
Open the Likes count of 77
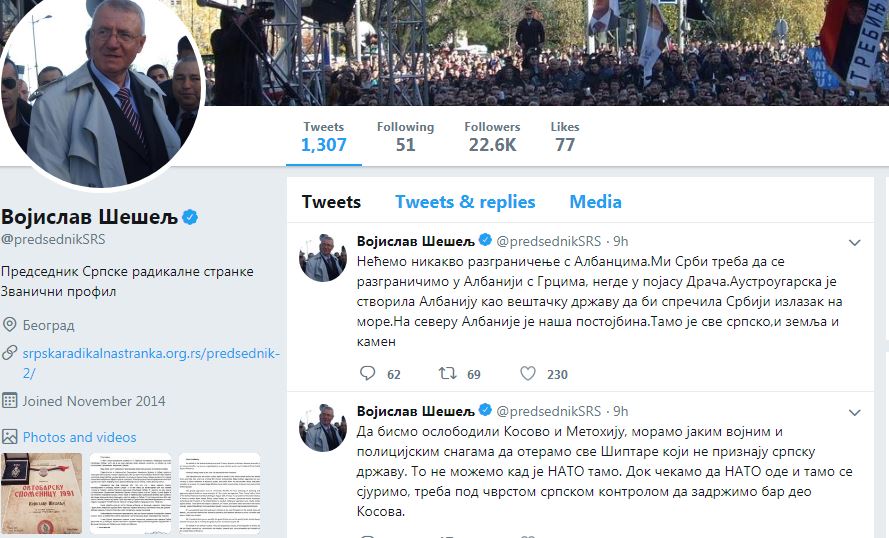565,136
